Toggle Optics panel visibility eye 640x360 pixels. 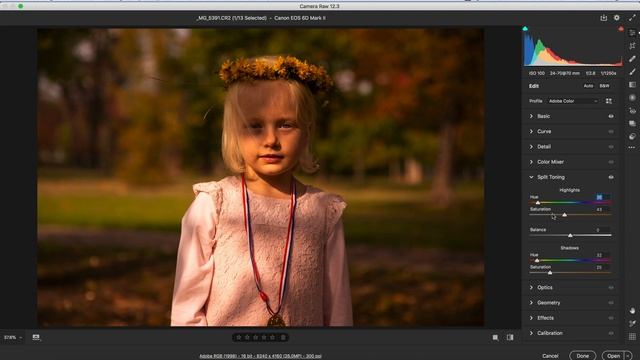coord(611,288)
